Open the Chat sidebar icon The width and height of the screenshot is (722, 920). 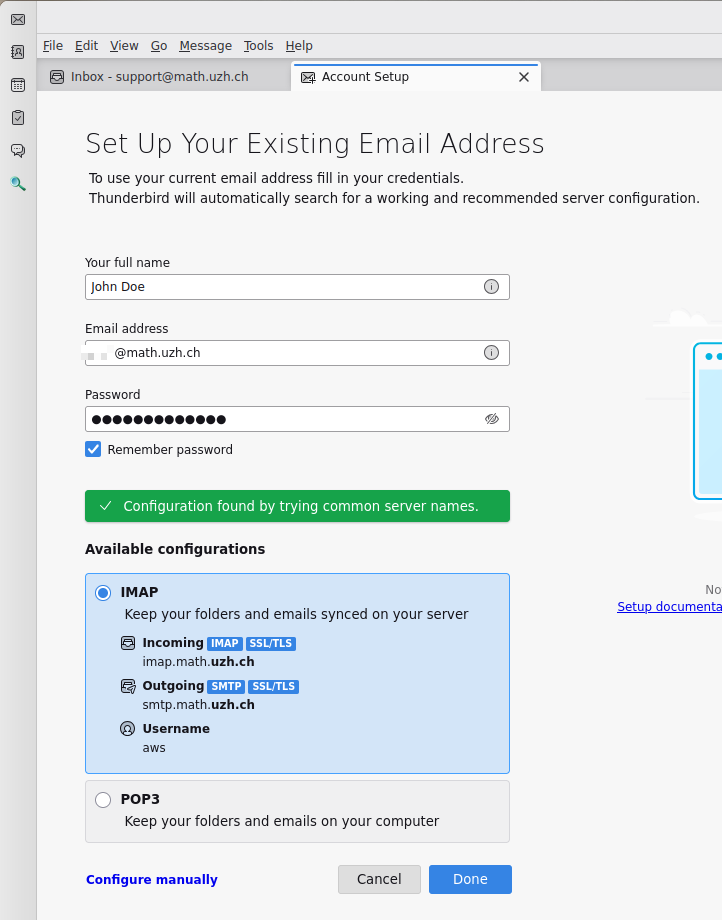pyautogui.click(x=18, y=150)
